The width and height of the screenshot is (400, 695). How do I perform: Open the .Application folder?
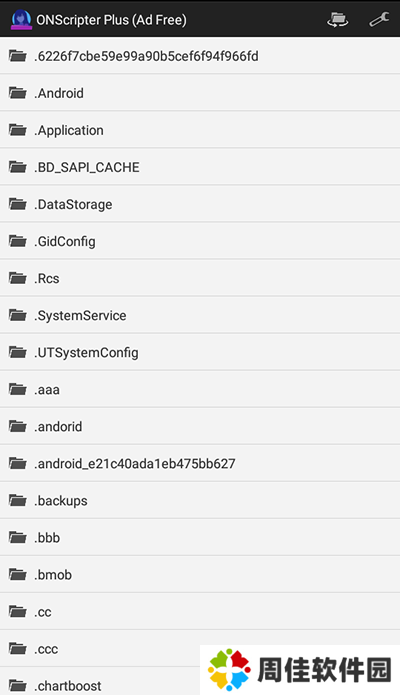coord(200,130)
